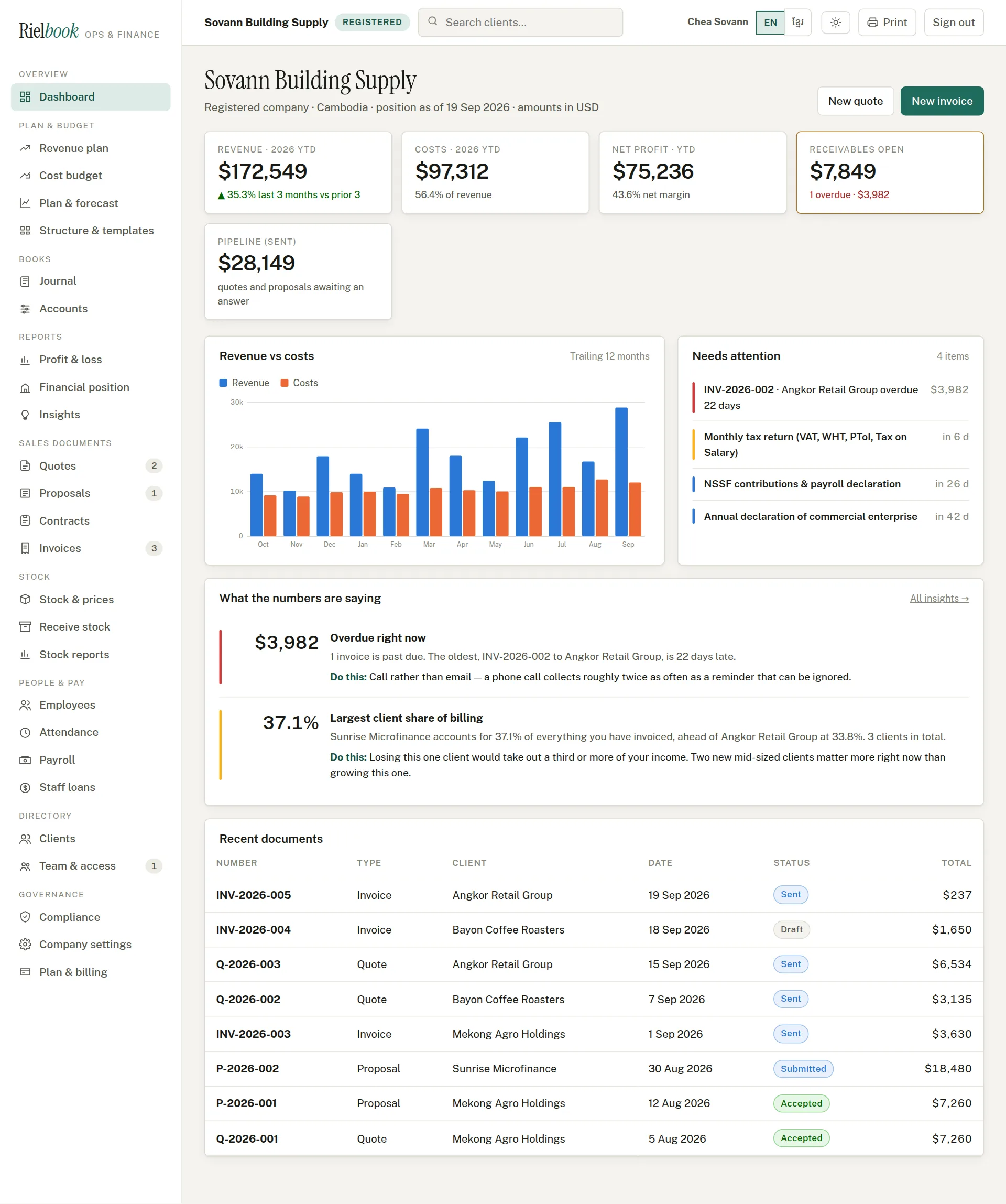Open Annual declaration of commercial enterprise
1006x1204 pixels.
pos(830,517)
